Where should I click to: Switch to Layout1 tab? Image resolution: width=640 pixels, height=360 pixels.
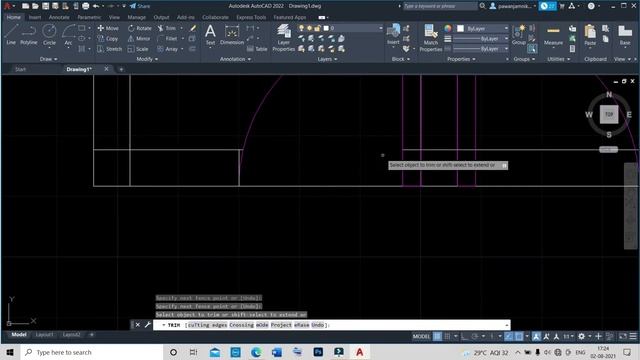pyautogui.click(x=44, y=335)
